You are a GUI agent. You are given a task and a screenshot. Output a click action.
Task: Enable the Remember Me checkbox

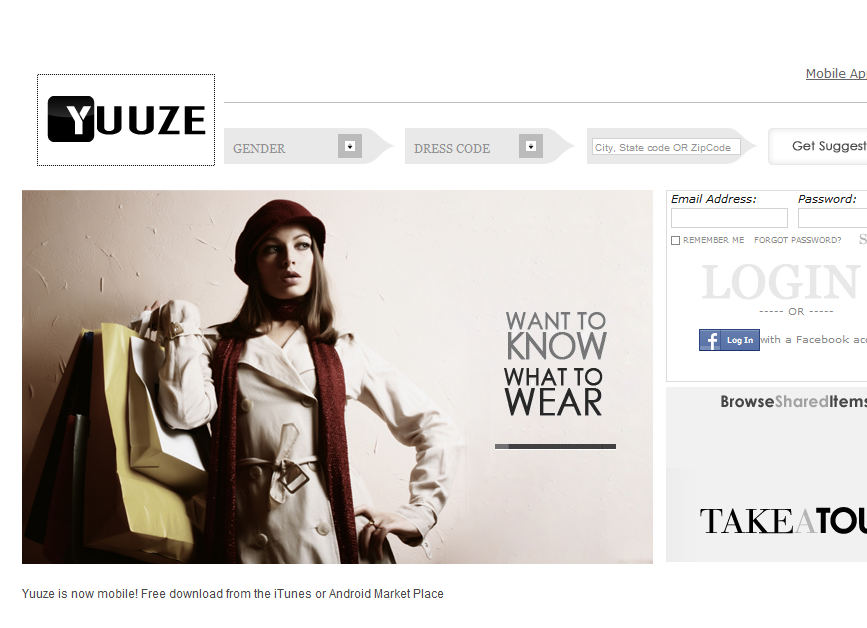point(675,240)
